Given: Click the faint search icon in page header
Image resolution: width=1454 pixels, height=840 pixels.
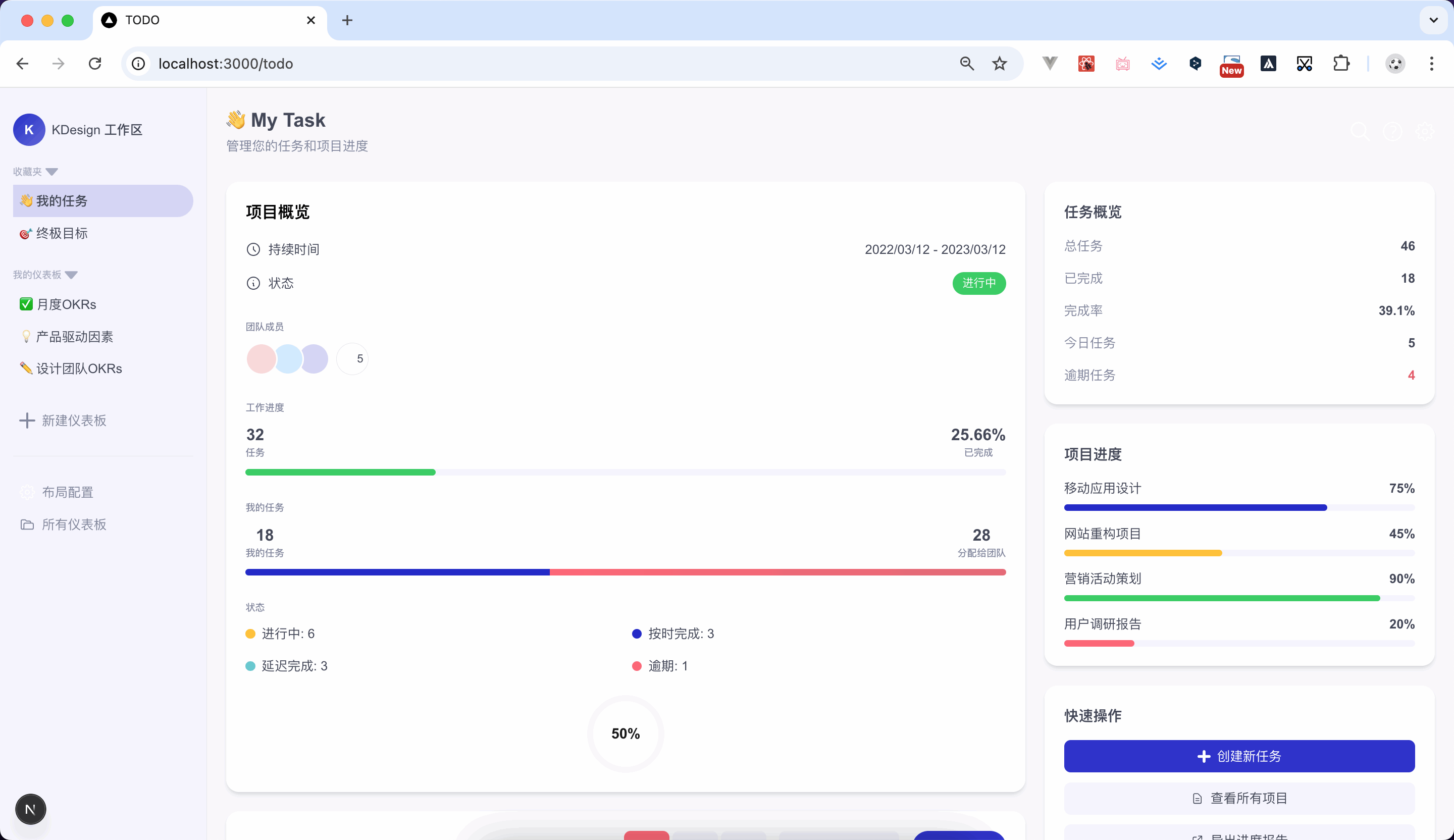Looking at the screenshot, I should click(x=1360, y=132).
